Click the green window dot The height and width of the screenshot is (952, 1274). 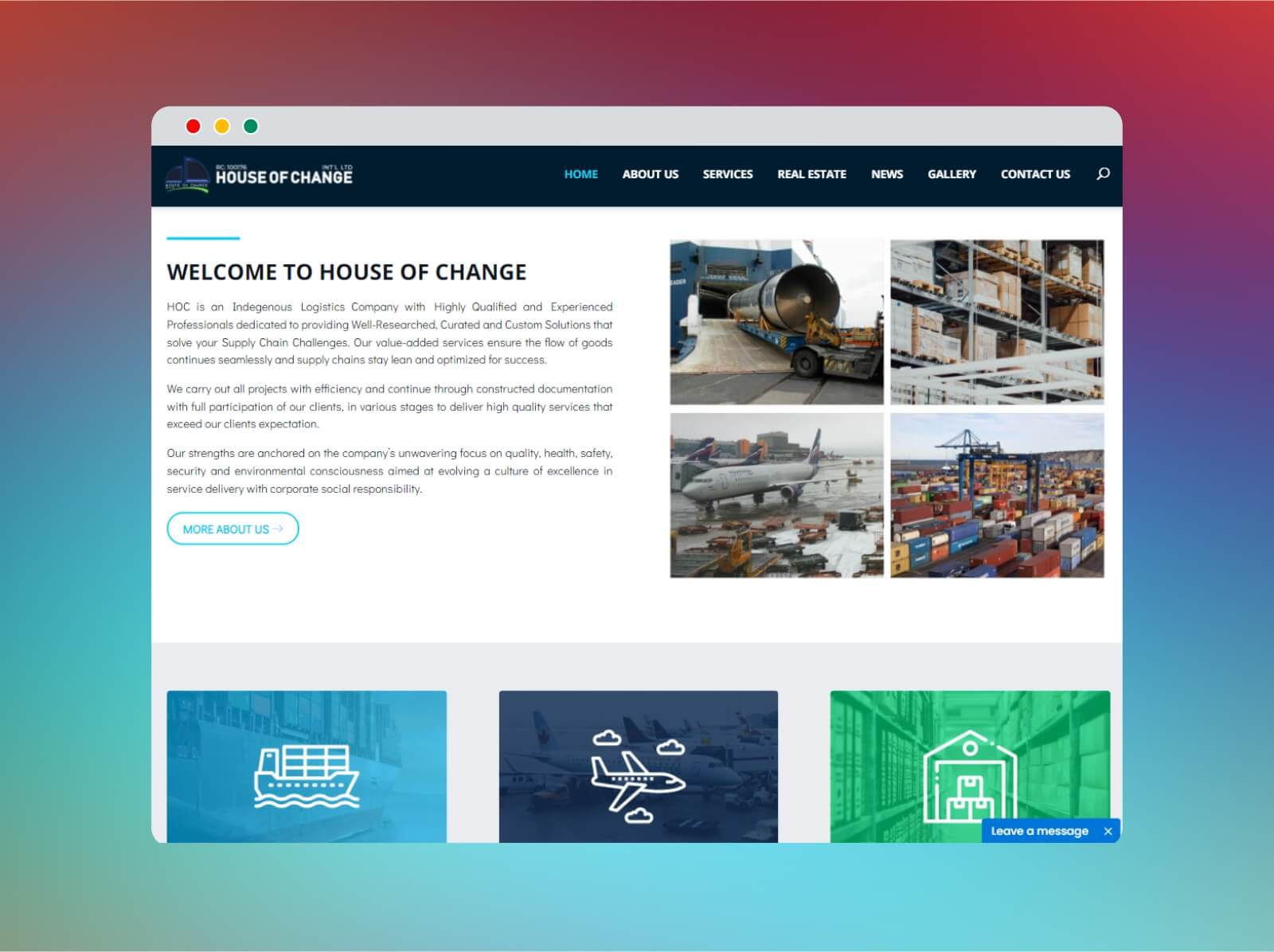point(251,126)
